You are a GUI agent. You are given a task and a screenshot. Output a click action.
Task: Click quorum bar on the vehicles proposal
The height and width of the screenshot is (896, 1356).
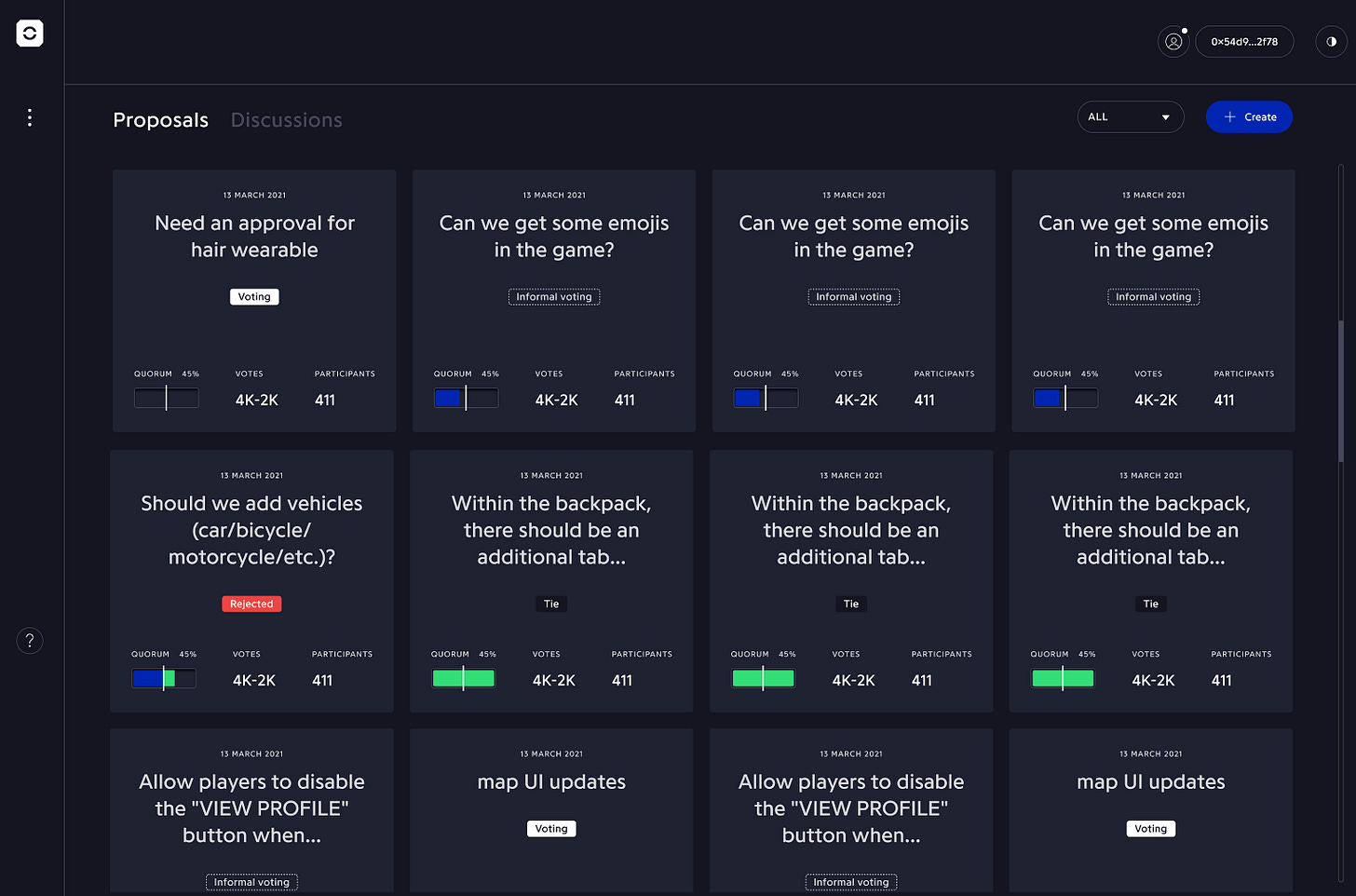click(164, 679)
